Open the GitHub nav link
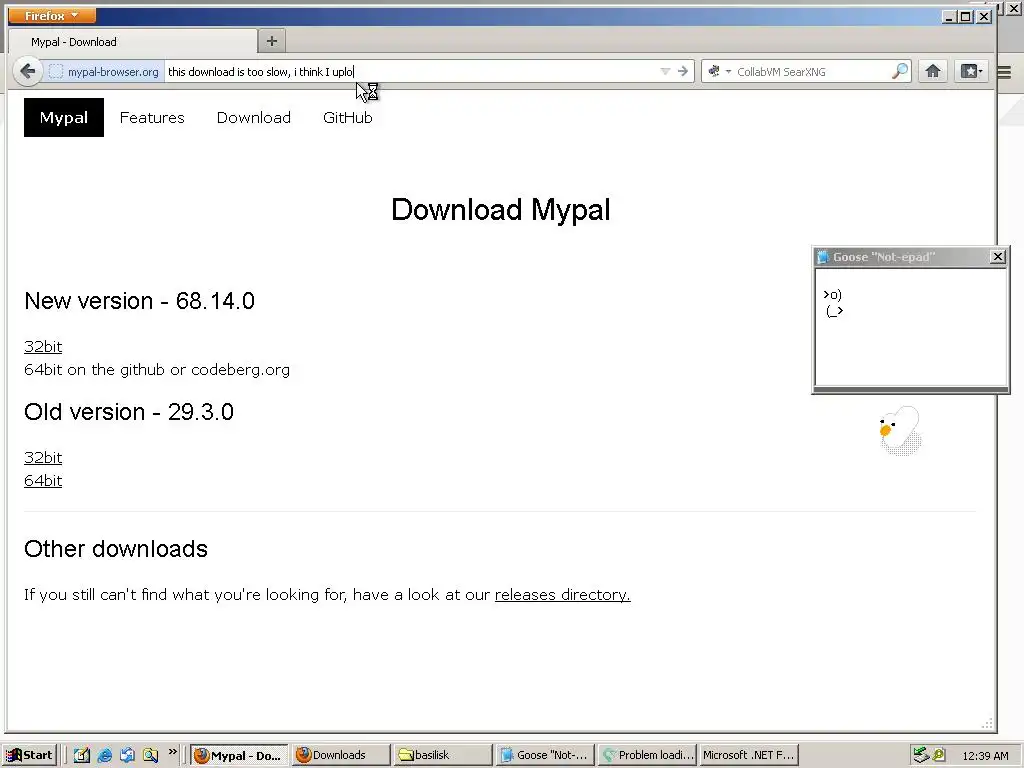The width and height of the screenshot is (1024, 768). tap(347, 118)
